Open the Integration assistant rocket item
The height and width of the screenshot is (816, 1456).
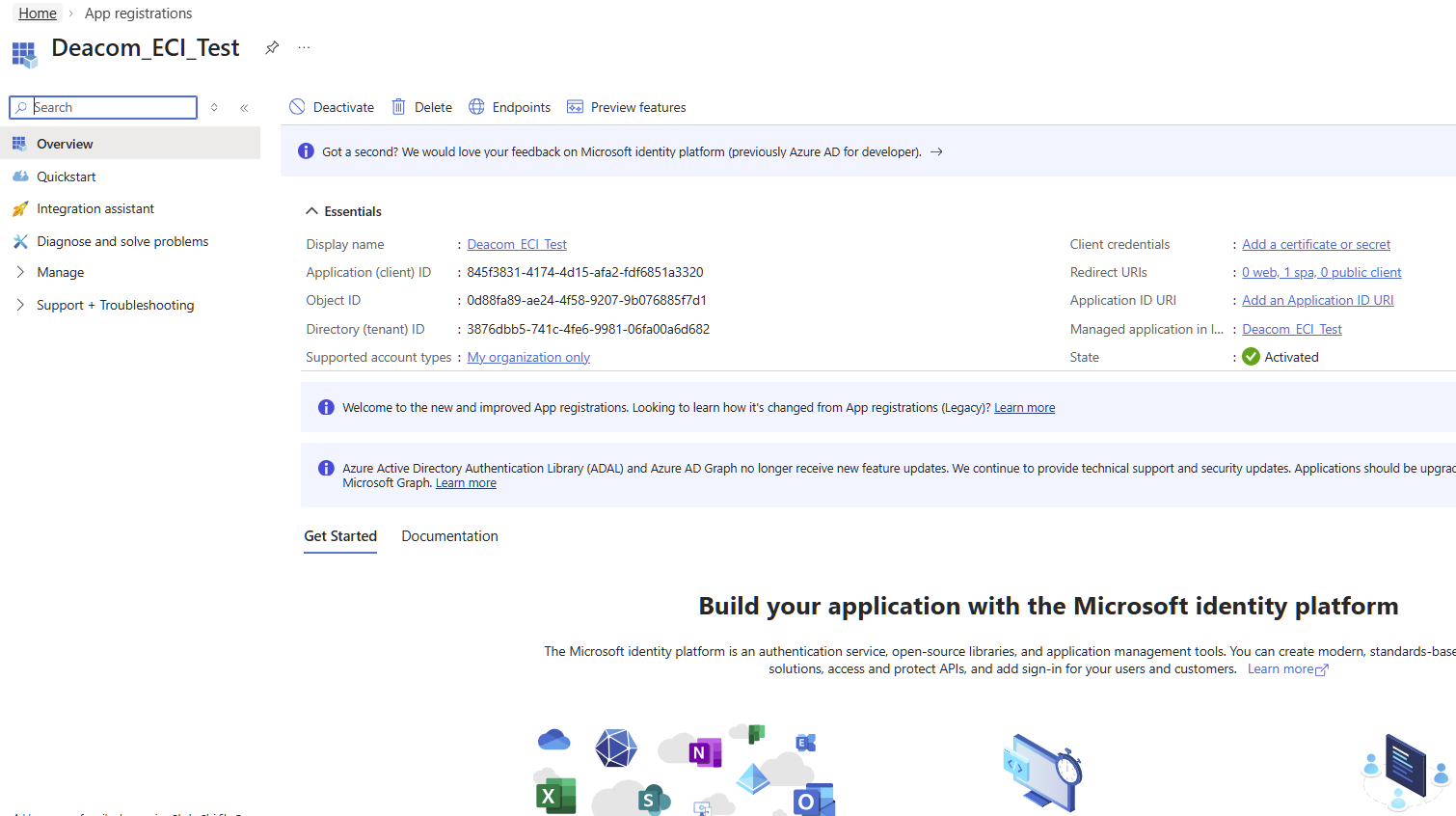coord(94,208)
